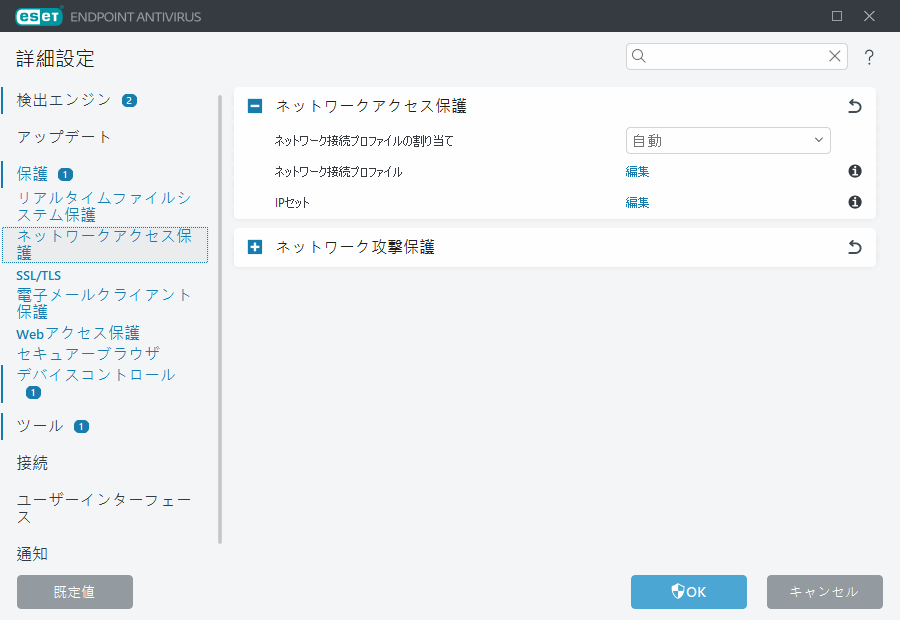Restore defaults with the 既定値 button
This screenshot has width=900, height=620.
74,592
